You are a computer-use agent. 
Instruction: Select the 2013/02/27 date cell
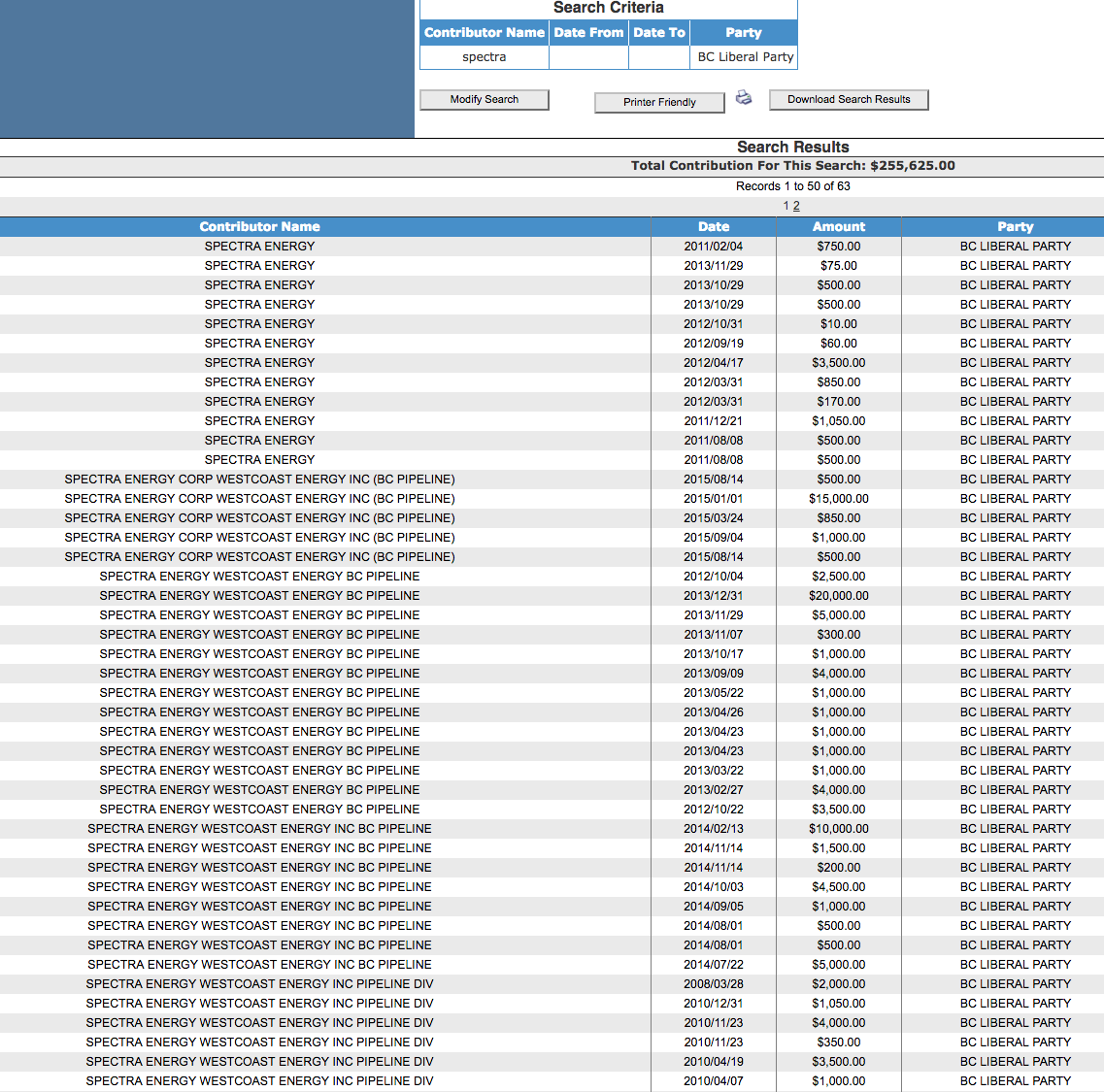(714, 790)
